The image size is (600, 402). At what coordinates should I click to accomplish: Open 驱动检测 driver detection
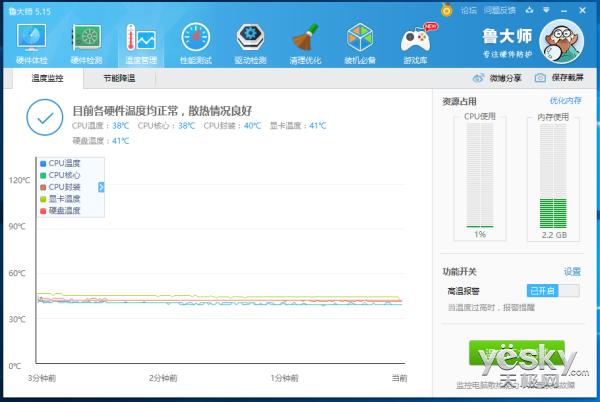[250, 44]
